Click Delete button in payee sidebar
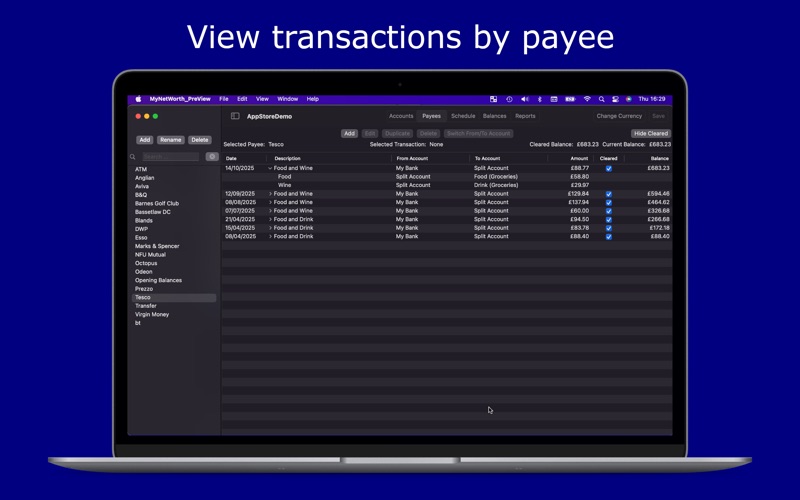 click(200, 140)
